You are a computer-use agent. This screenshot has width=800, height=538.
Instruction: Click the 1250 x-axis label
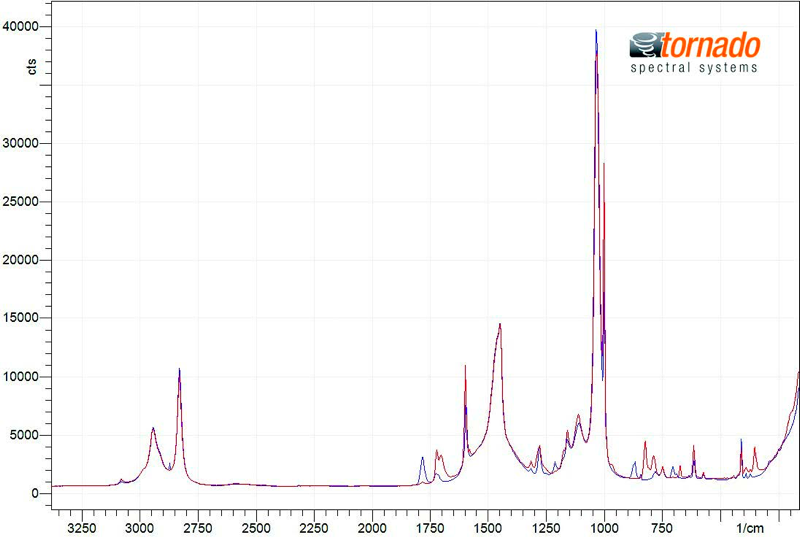546,528
